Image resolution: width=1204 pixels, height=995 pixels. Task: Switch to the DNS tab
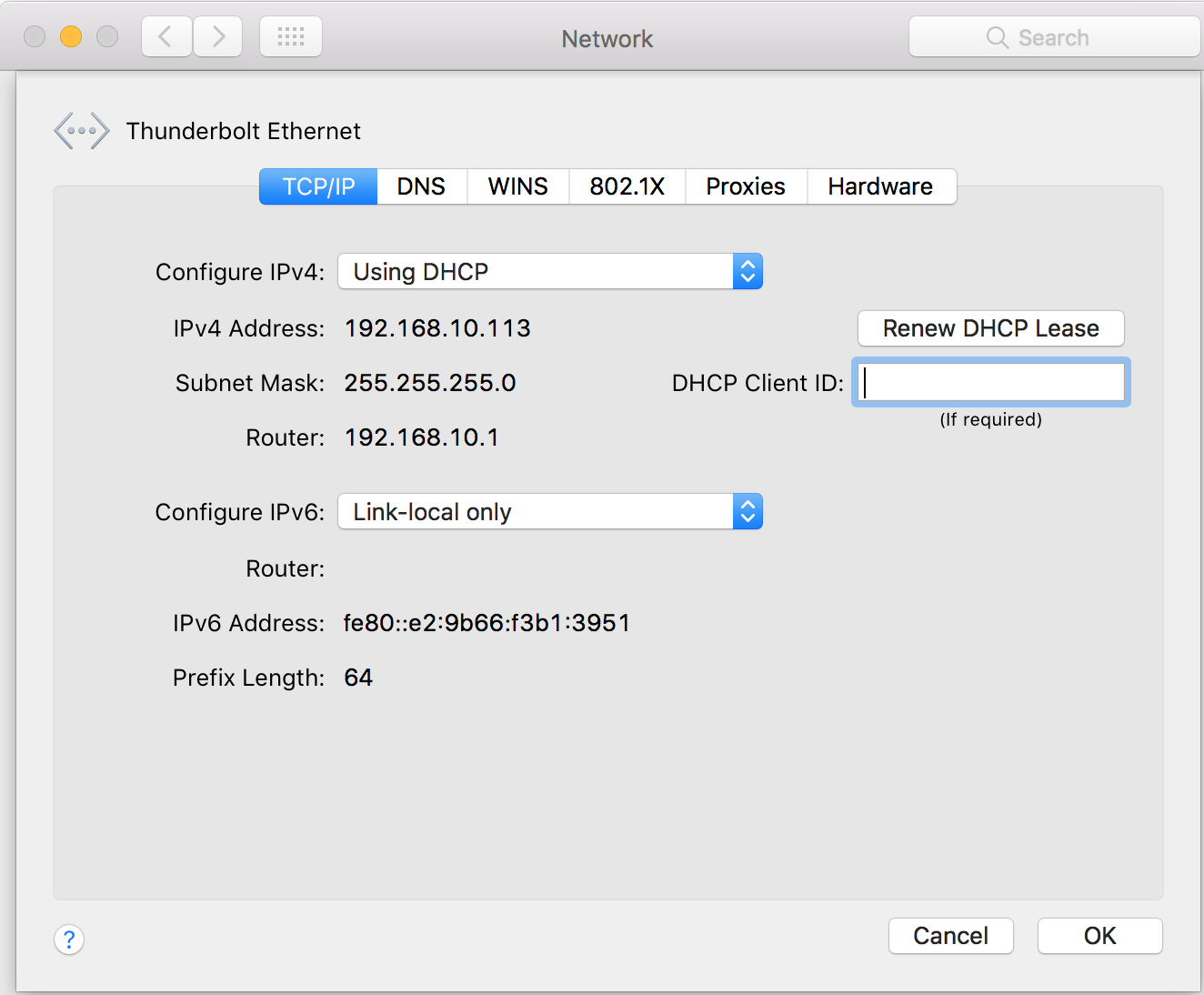[x=421, y=186]
